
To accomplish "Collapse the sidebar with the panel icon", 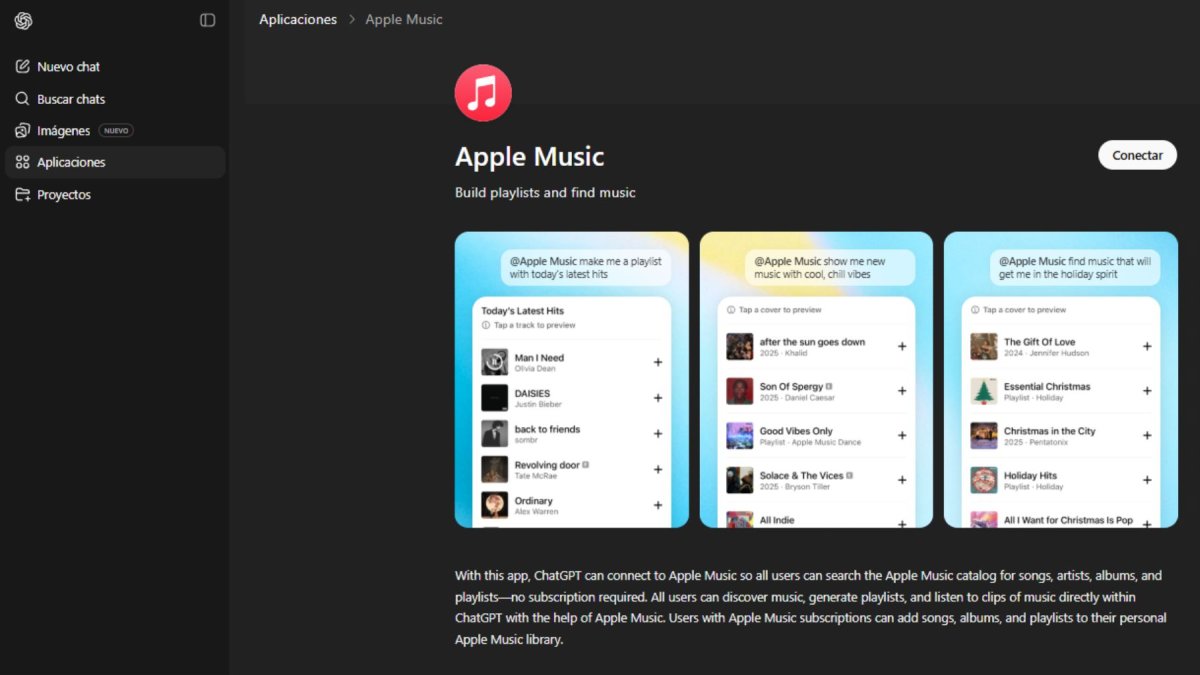I will pos(207,20).
